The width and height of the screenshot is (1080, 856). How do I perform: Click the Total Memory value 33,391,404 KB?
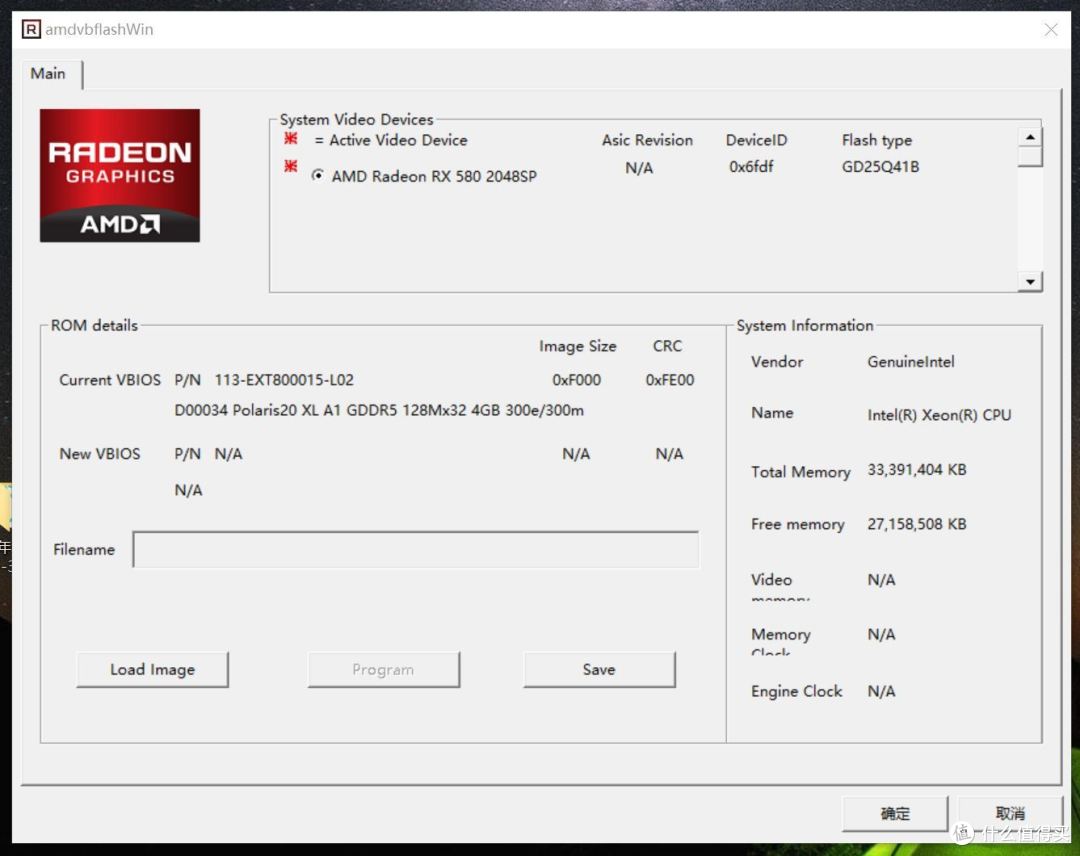click(917, 470)
